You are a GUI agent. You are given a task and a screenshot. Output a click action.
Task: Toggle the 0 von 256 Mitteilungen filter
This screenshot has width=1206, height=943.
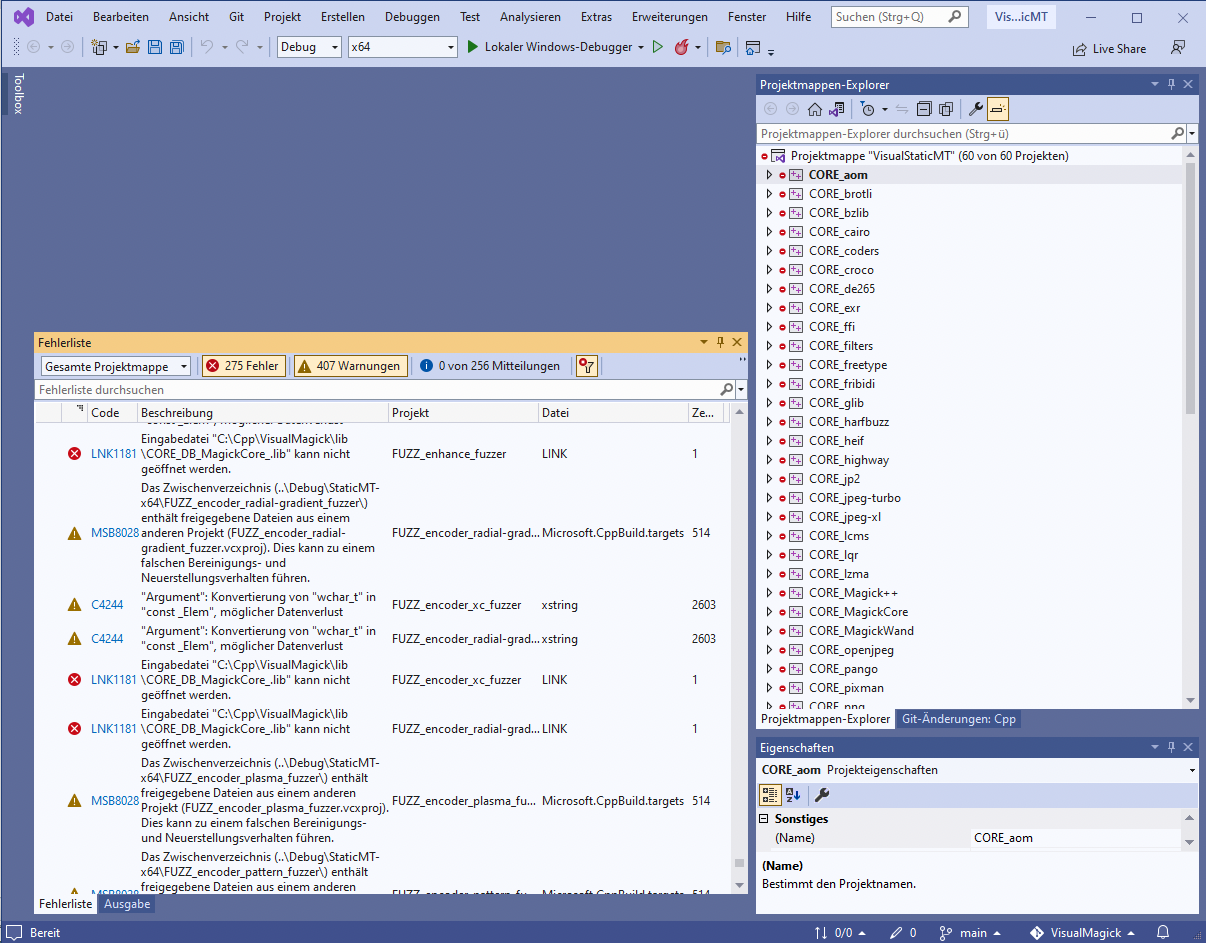pos(489,366)
